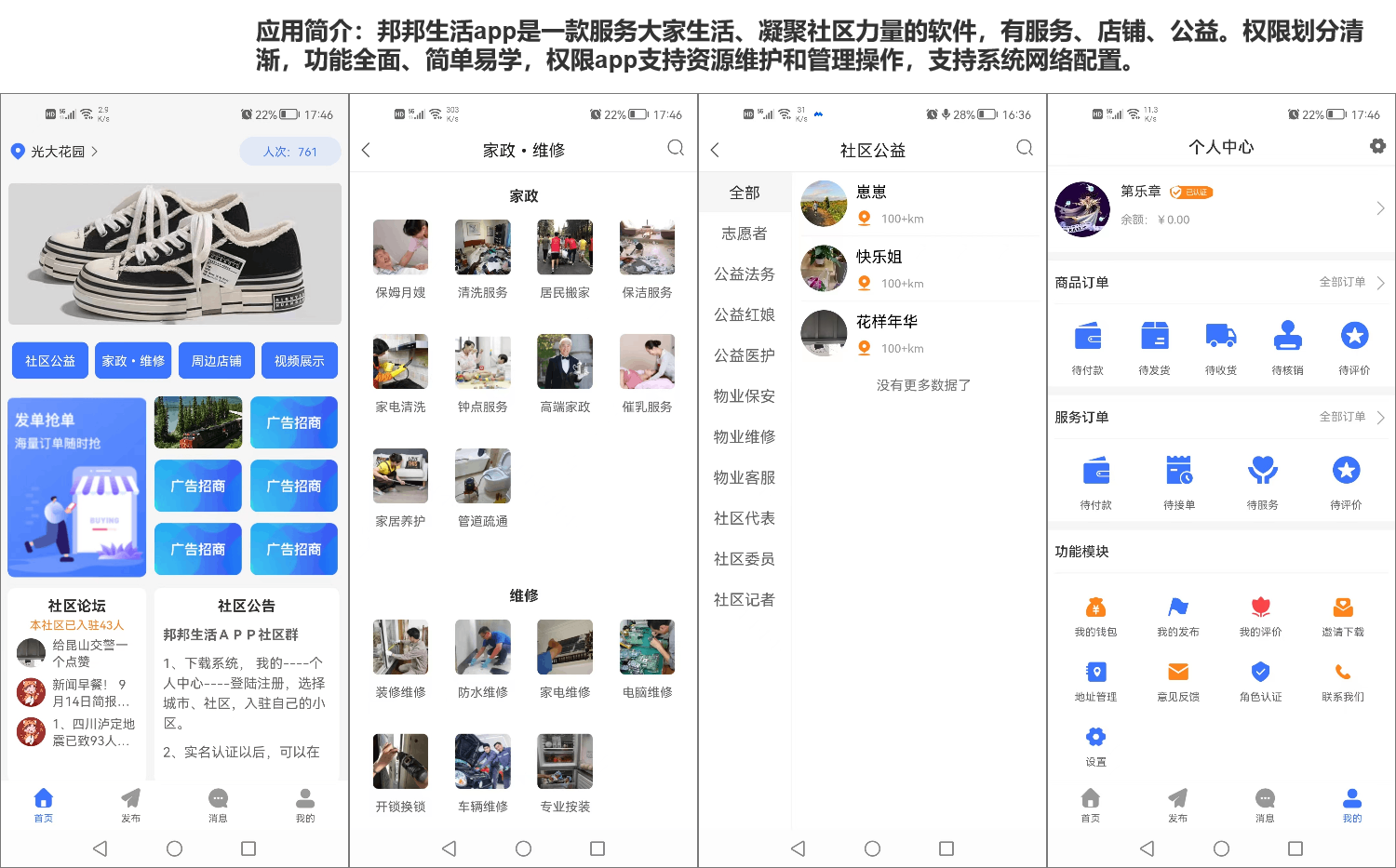This screenshot has width=1396, height=868.
Task: Tap the search icon on 家政·维修 screen
Action: [676, 148]
